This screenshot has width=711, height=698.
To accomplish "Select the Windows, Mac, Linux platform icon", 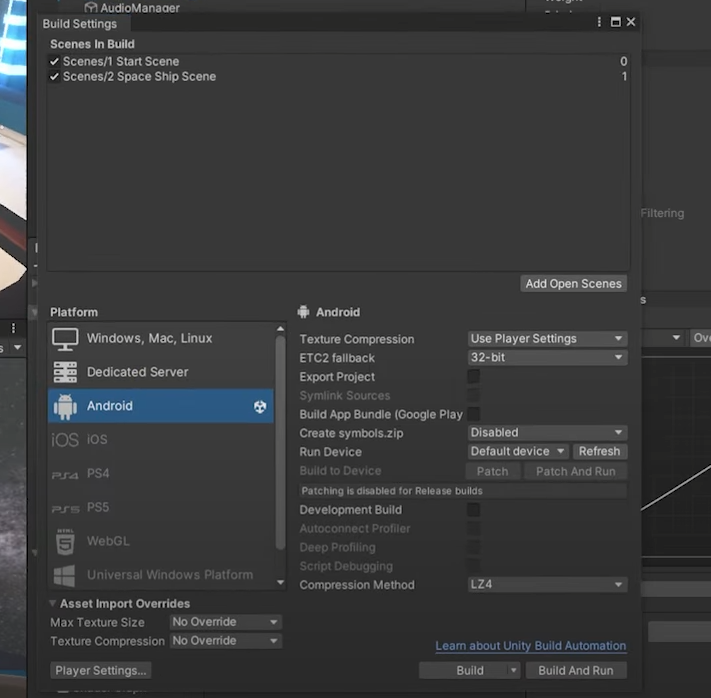I will click(65, 339).
